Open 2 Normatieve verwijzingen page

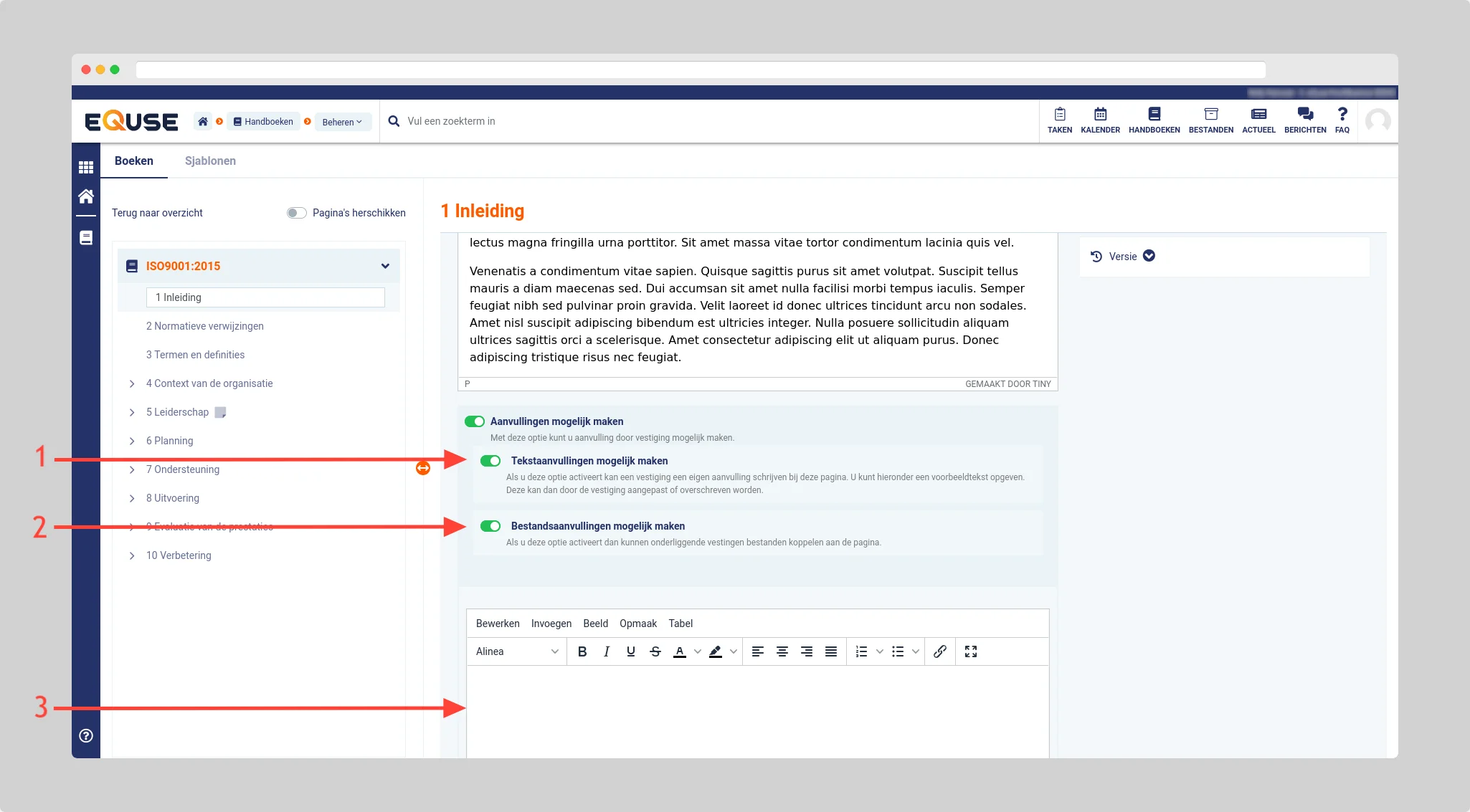[204, 326]
